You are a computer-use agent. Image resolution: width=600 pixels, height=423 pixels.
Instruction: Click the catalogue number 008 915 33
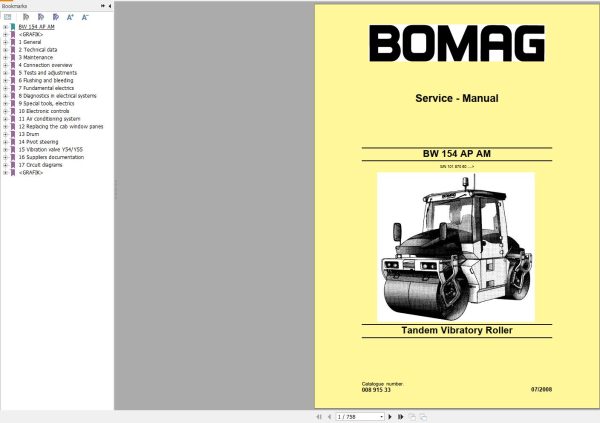point(376,390)
